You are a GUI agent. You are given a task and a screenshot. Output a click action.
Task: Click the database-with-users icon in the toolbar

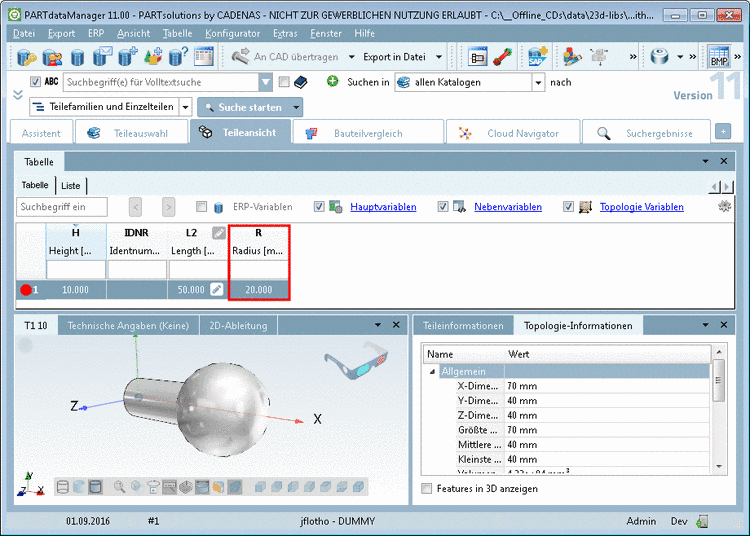(x=52, y=57)
